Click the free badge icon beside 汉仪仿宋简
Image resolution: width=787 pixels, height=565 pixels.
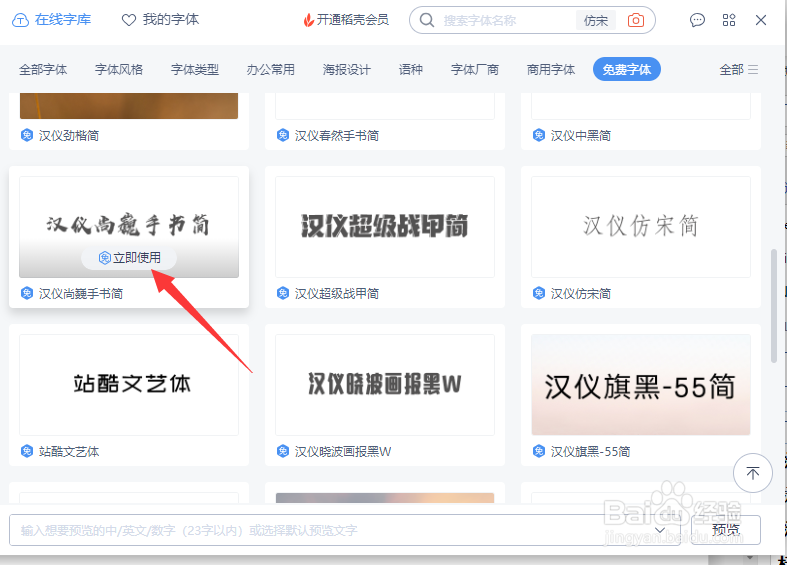click(539, 293)
